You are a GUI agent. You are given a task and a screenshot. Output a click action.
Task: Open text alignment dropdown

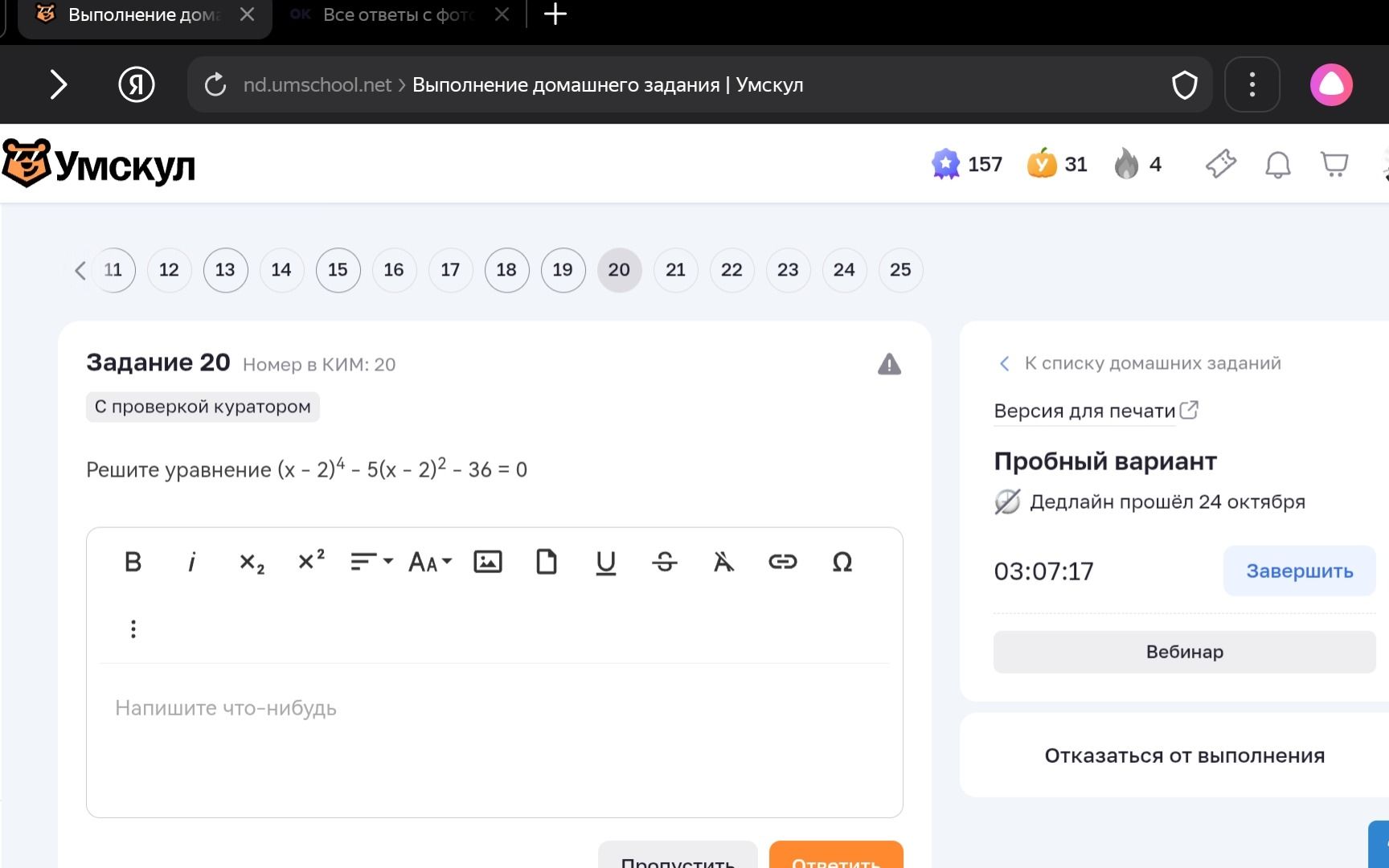point(371,562)
